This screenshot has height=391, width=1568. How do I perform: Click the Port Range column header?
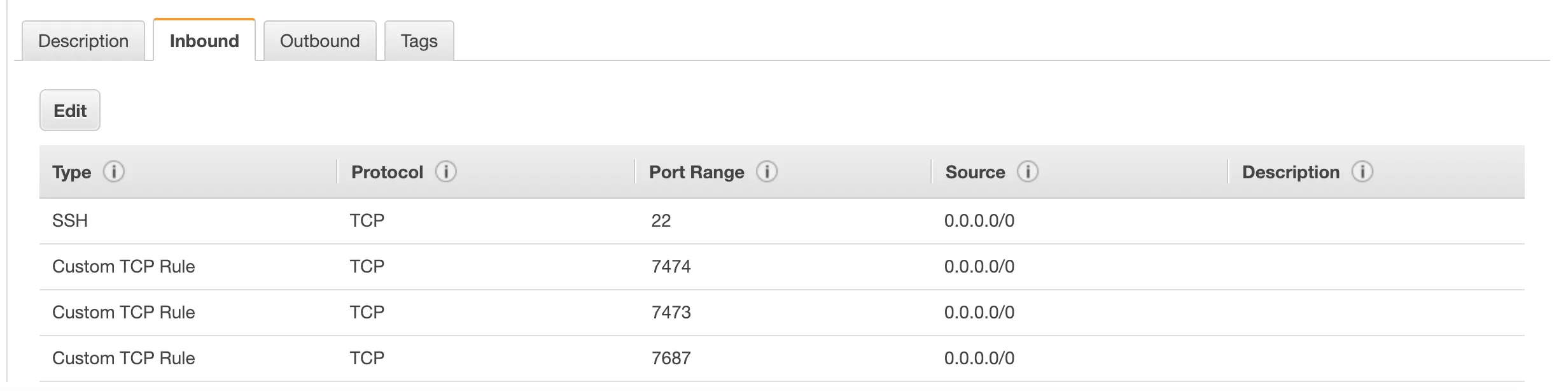696,173
